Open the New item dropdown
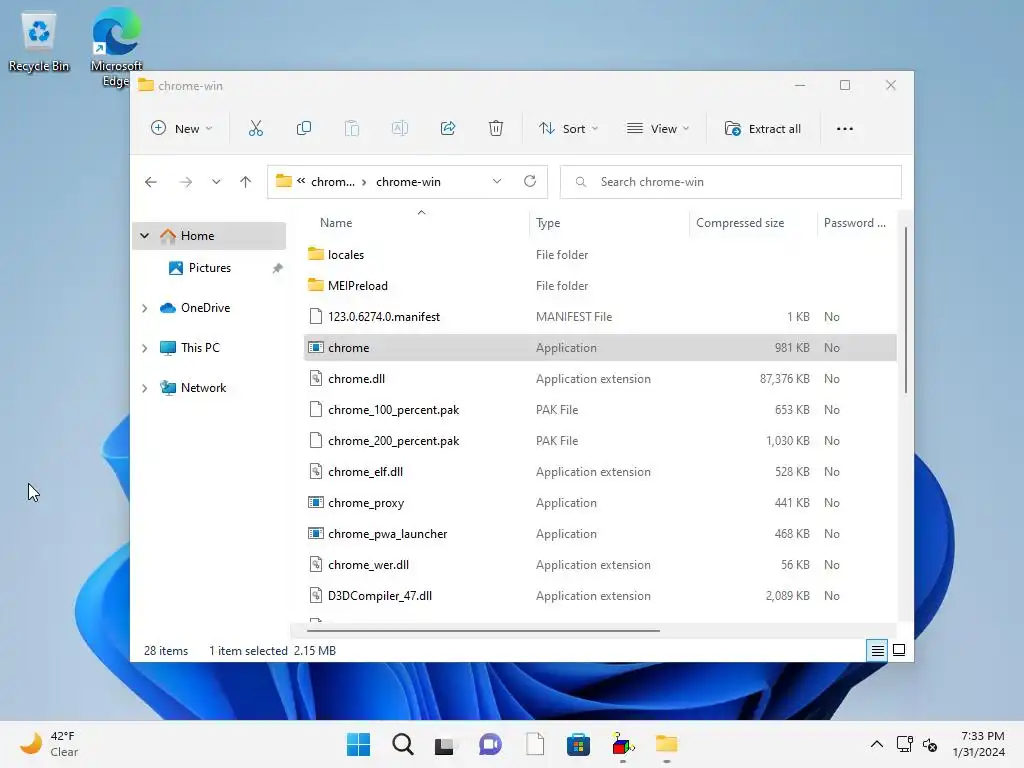This screenshot has width=1024, height=768. pyautogui.click(x=182, y=129)
